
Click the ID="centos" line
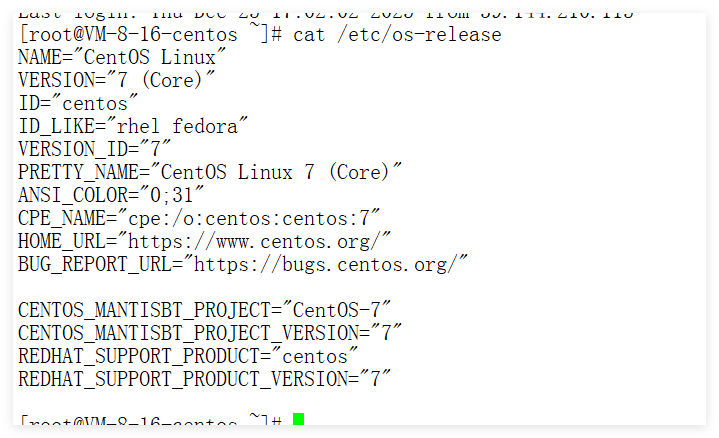tap(78, 103)
